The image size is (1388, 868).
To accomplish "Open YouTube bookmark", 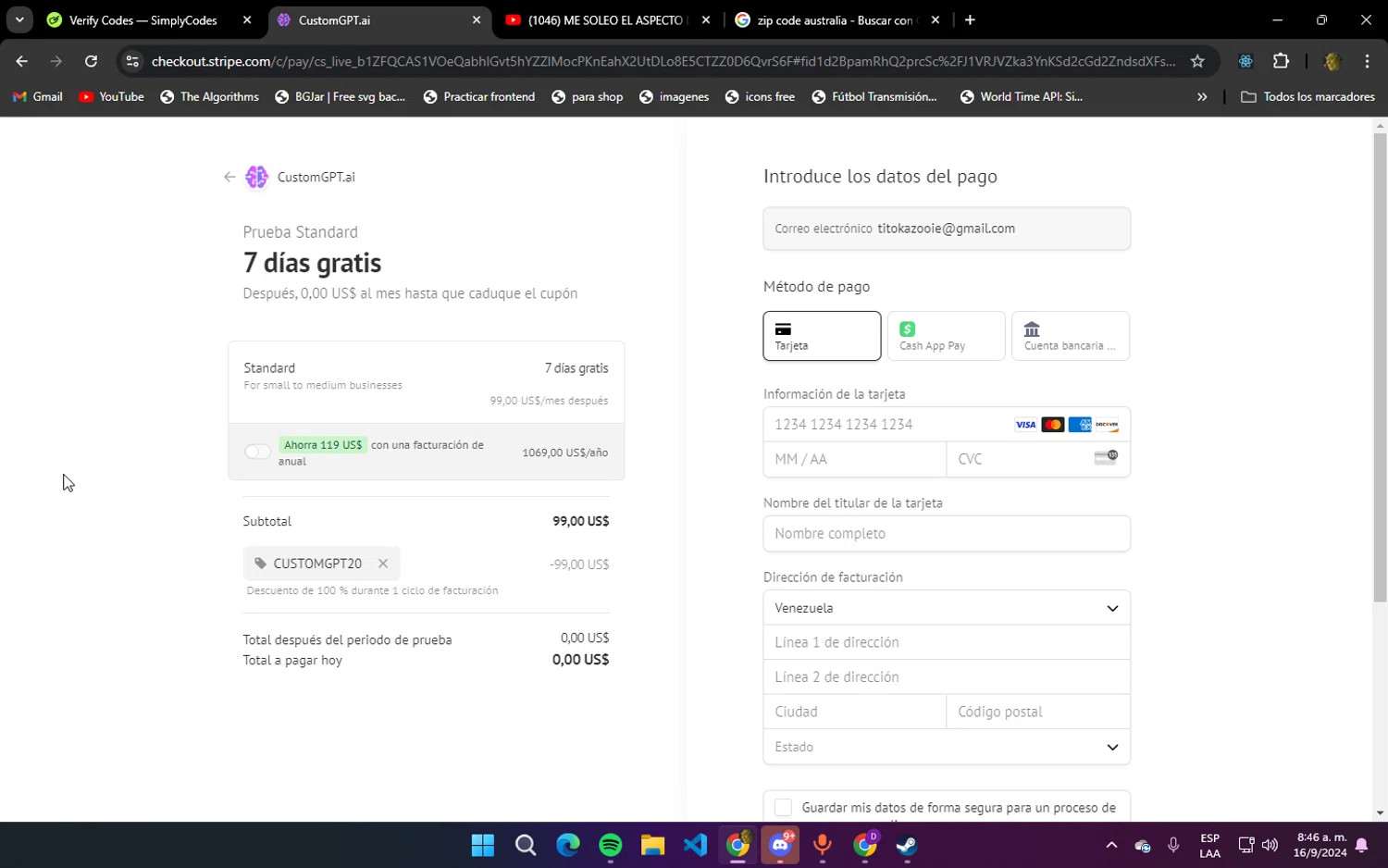I will click(111, 96).
